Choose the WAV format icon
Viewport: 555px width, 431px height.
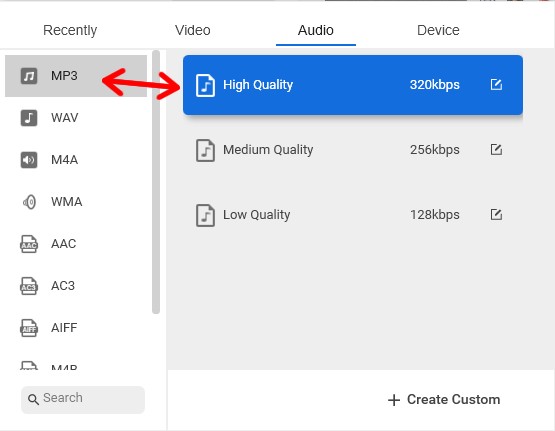pyautogui.click(x=29, y=117)
